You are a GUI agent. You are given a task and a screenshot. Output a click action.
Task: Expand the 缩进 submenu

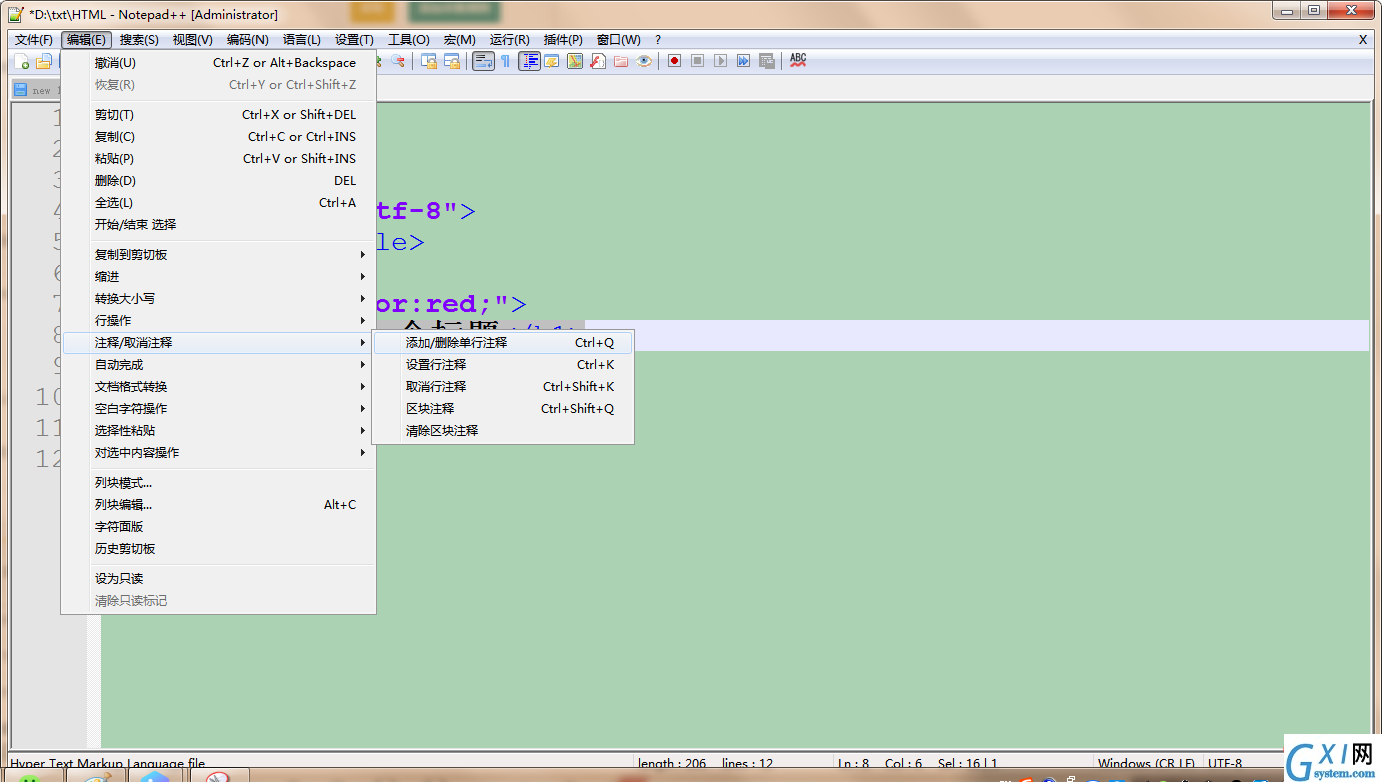(x=218, y=276)
